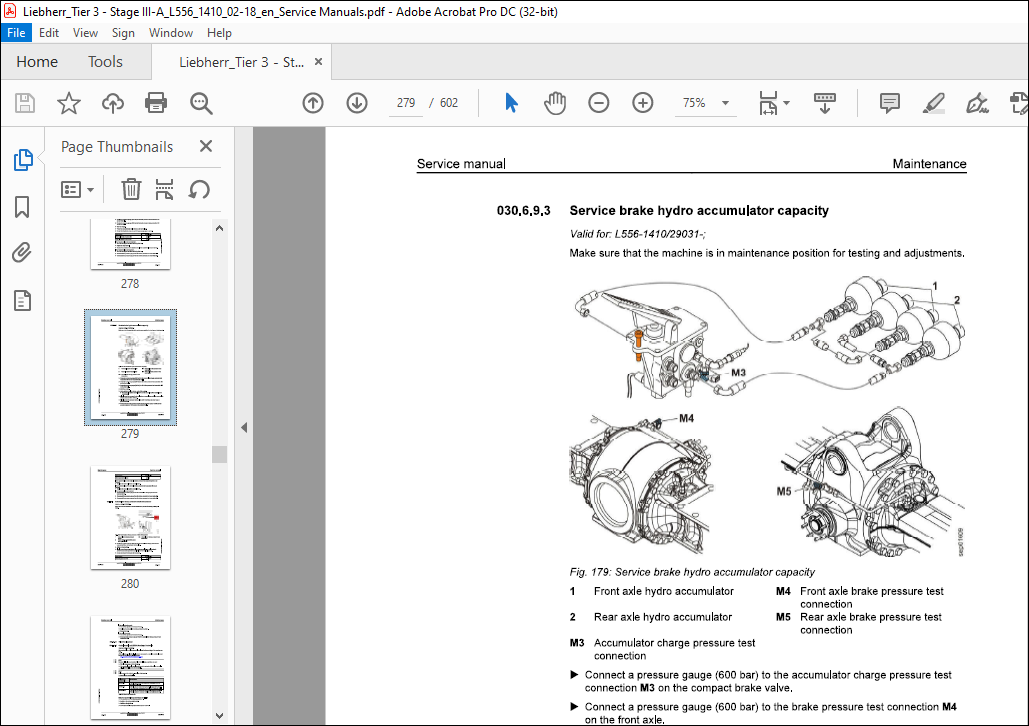Click the 'Service manual' page header text
The width and height of the screenshot is (1029, 726).
(461, 163)
